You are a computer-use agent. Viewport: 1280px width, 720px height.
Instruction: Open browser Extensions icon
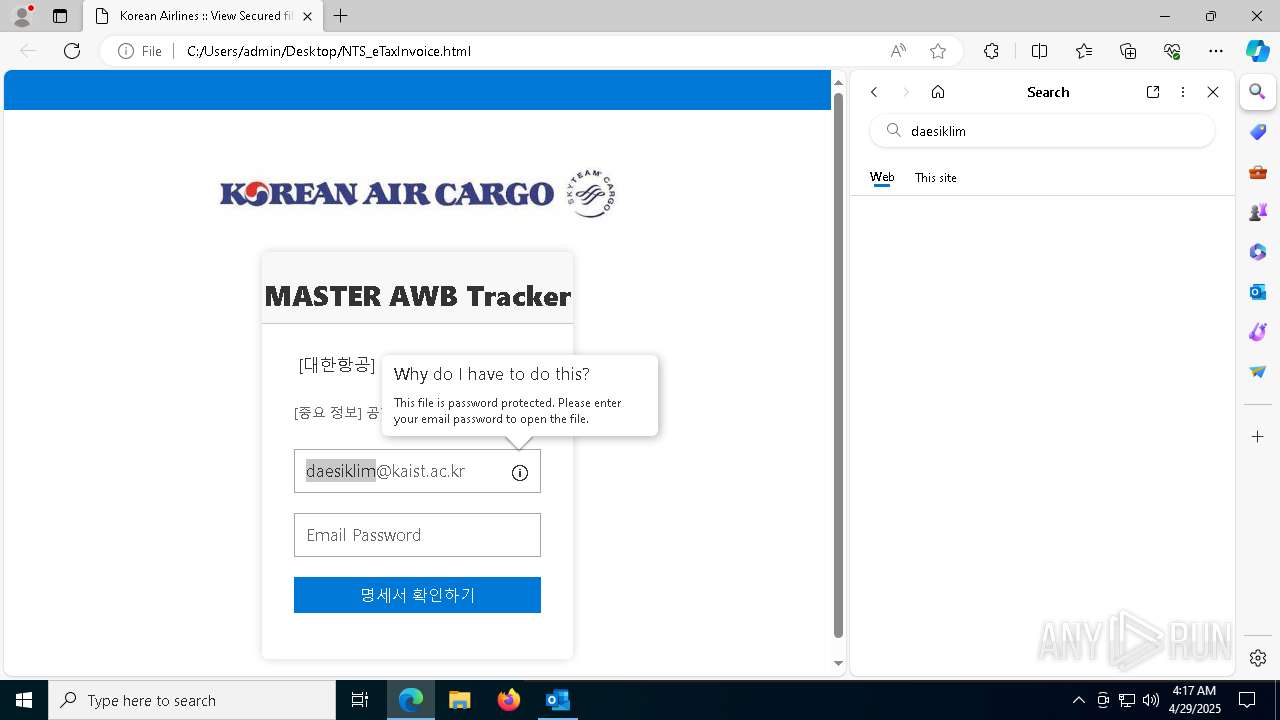click(x=991, y=51)
